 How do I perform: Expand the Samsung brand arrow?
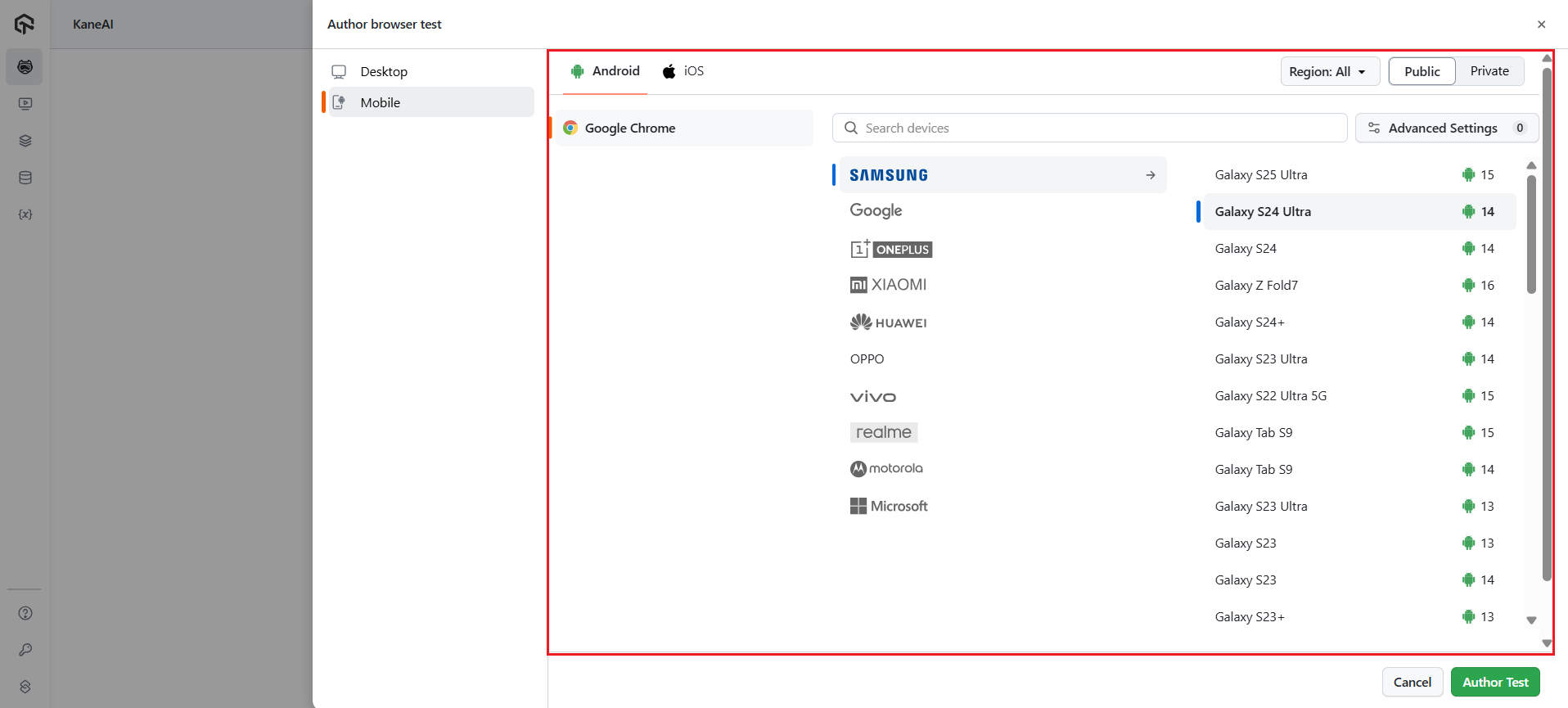click(x=1150, y=175)
